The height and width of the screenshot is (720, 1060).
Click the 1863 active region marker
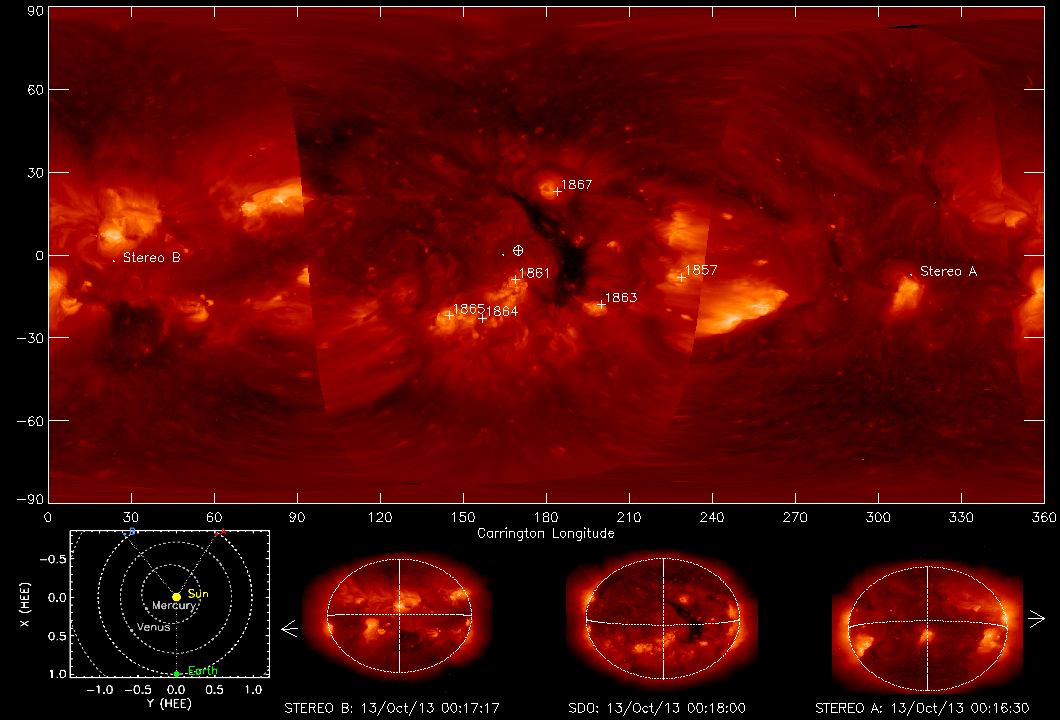(602, 304)
